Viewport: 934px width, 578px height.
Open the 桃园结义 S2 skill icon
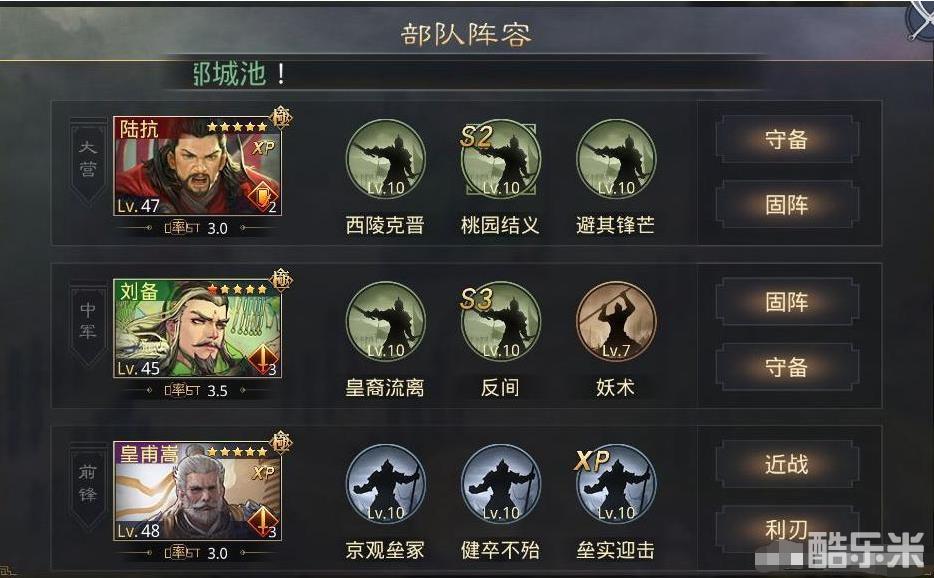click(500, 159)
